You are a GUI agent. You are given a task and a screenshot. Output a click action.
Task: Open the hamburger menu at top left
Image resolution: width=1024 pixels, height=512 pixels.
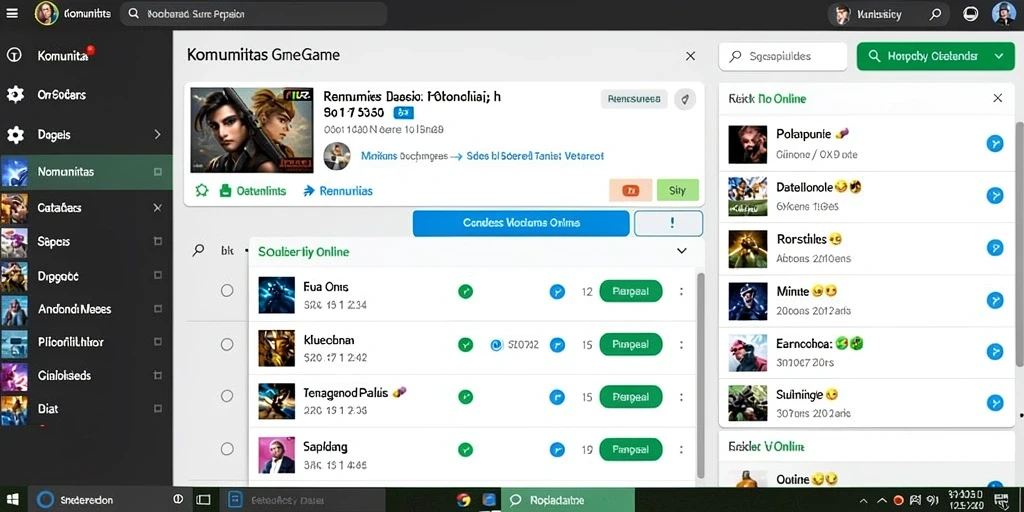[x=12, y=13]
